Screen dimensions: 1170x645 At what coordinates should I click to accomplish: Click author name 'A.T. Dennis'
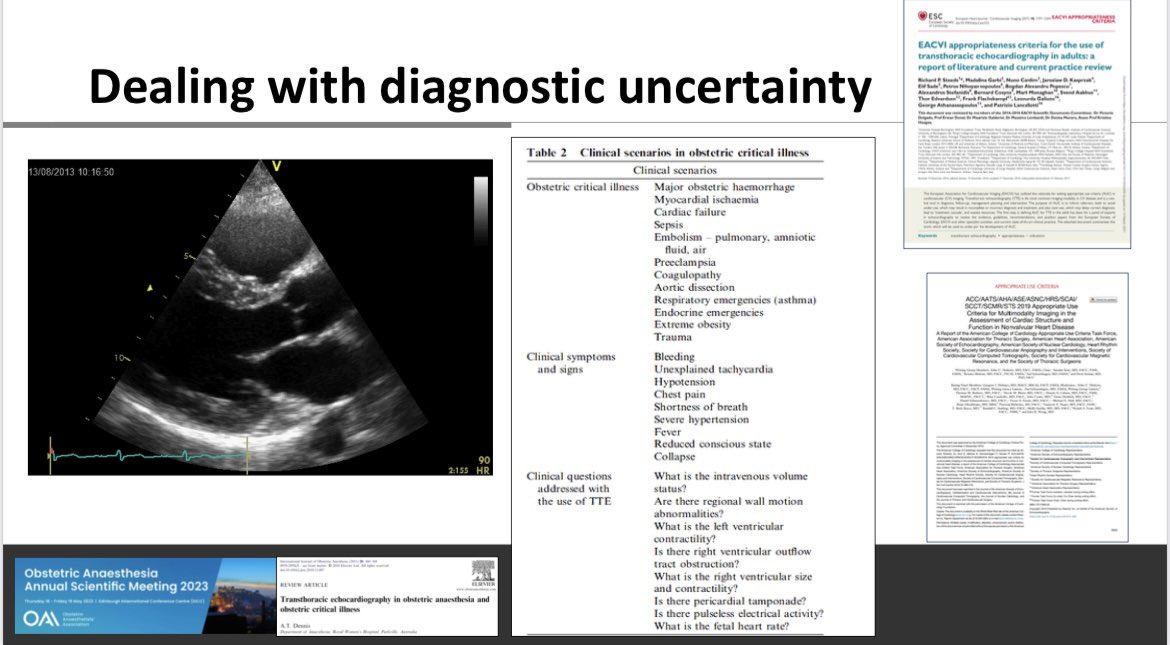pyautogui.click(x=294, y=624)
